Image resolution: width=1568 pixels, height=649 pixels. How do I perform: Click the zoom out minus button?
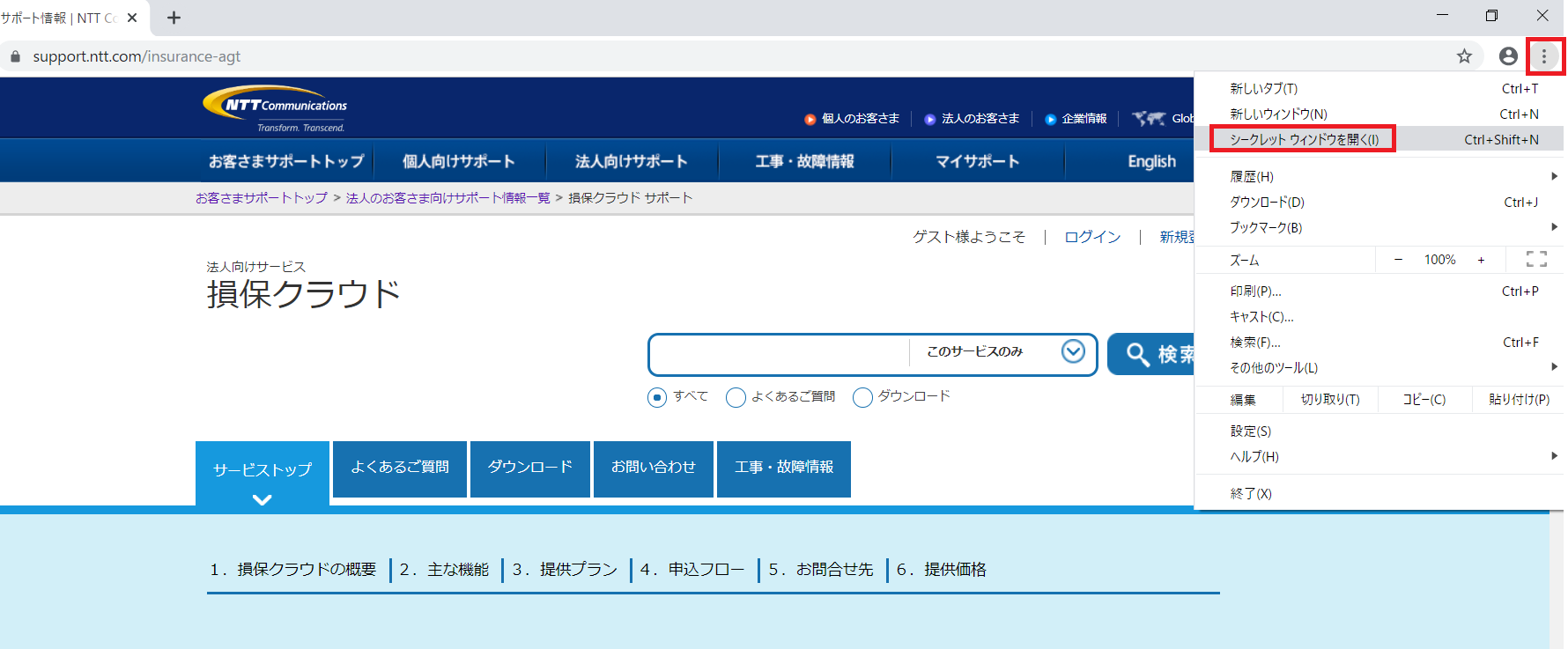point(1398,260)
